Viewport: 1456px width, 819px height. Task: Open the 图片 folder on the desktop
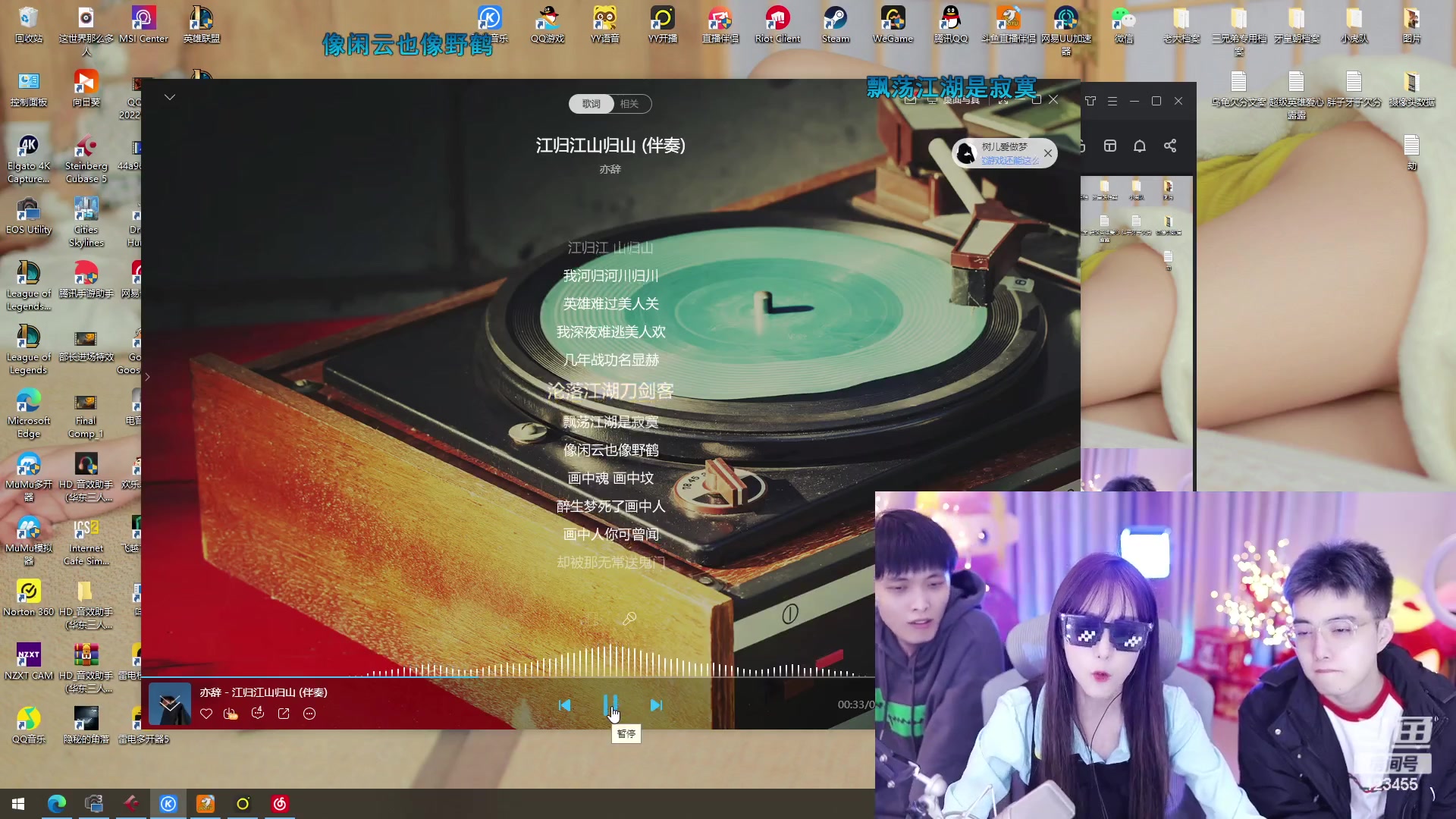coord(1412,24)
